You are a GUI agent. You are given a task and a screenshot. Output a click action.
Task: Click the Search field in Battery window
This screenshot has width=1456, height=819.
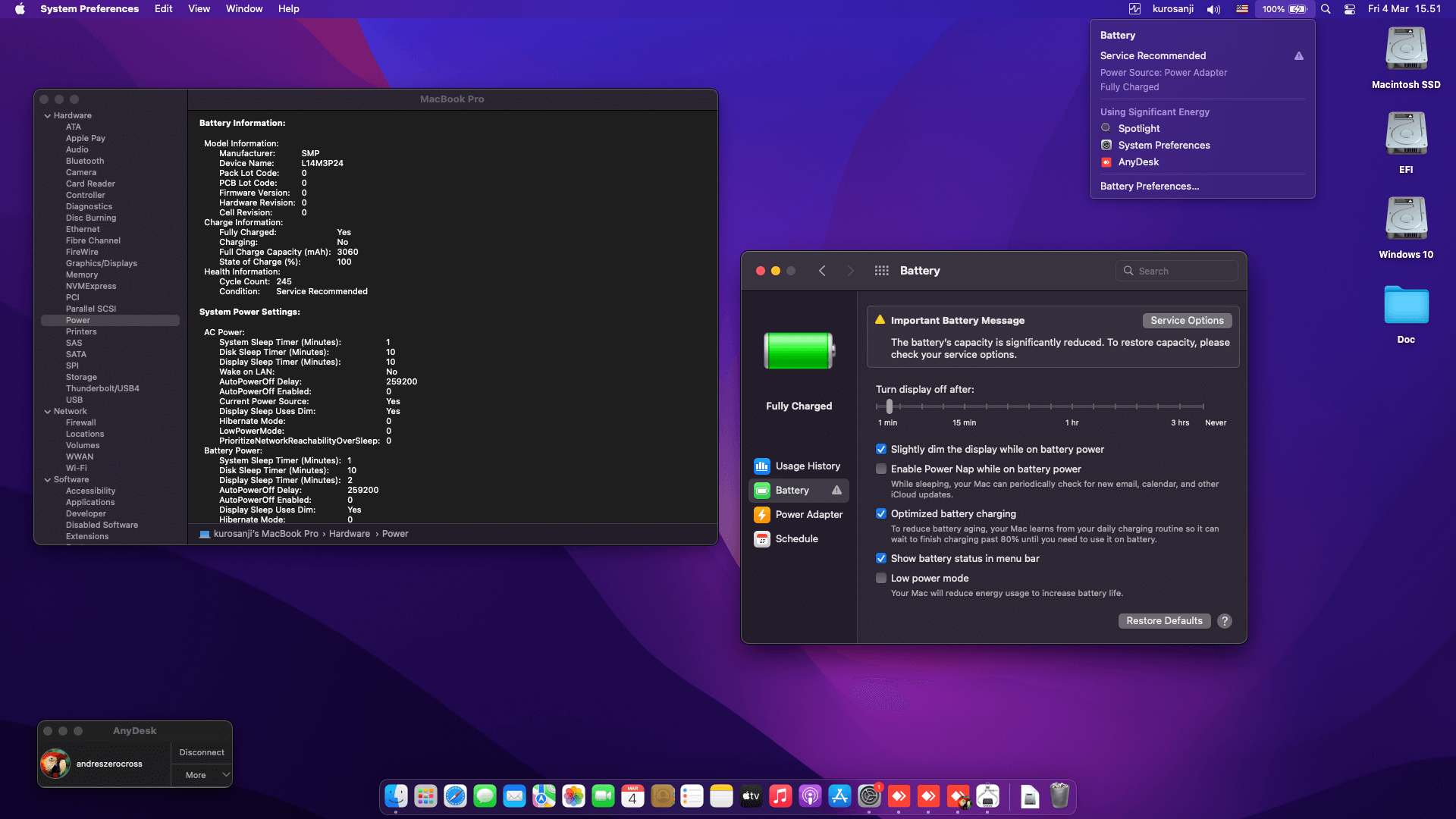click(1176, 270)
